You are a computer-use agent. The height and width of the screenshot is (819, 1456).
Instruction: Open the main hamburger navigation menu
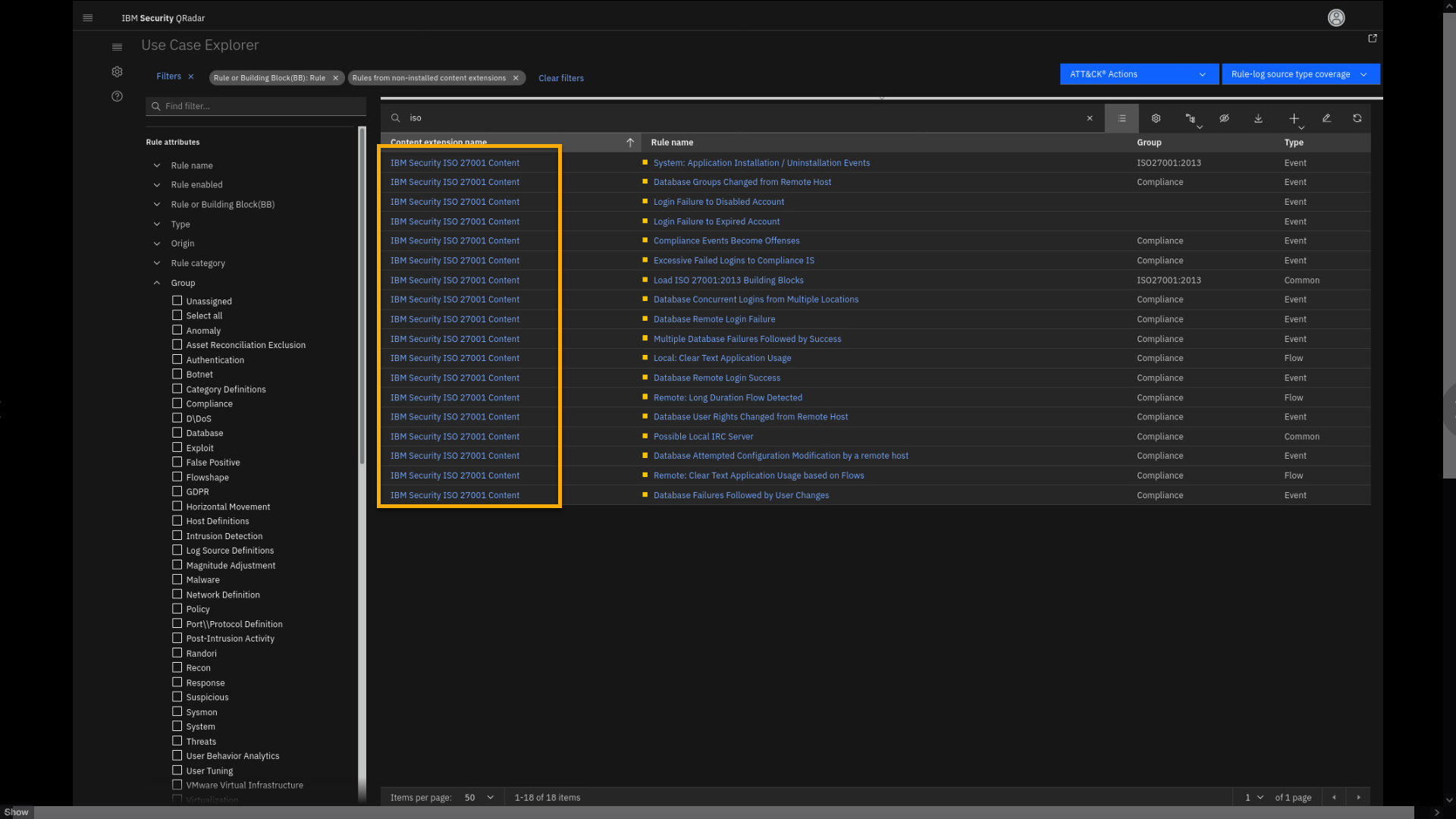[88, 18]
